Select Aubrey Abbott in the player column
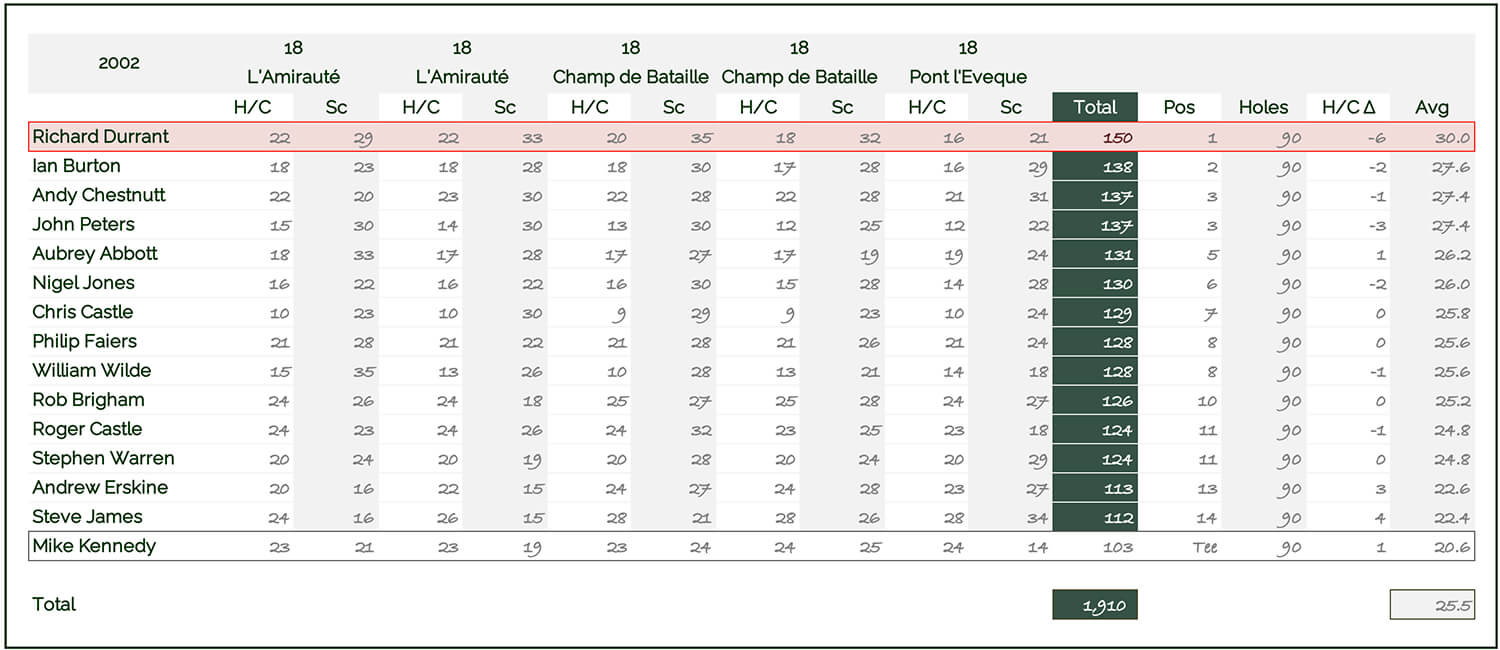The image size is (1500, 650). pyautogui.click(x=95, y=254)
